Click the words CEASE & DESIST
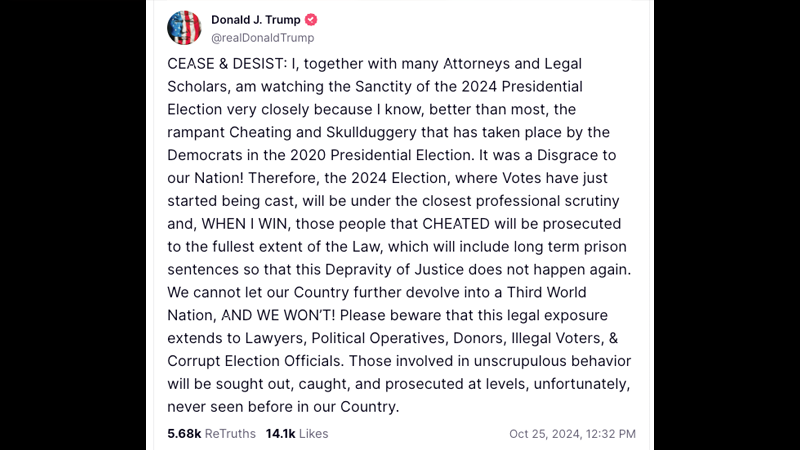 point(225,64)
